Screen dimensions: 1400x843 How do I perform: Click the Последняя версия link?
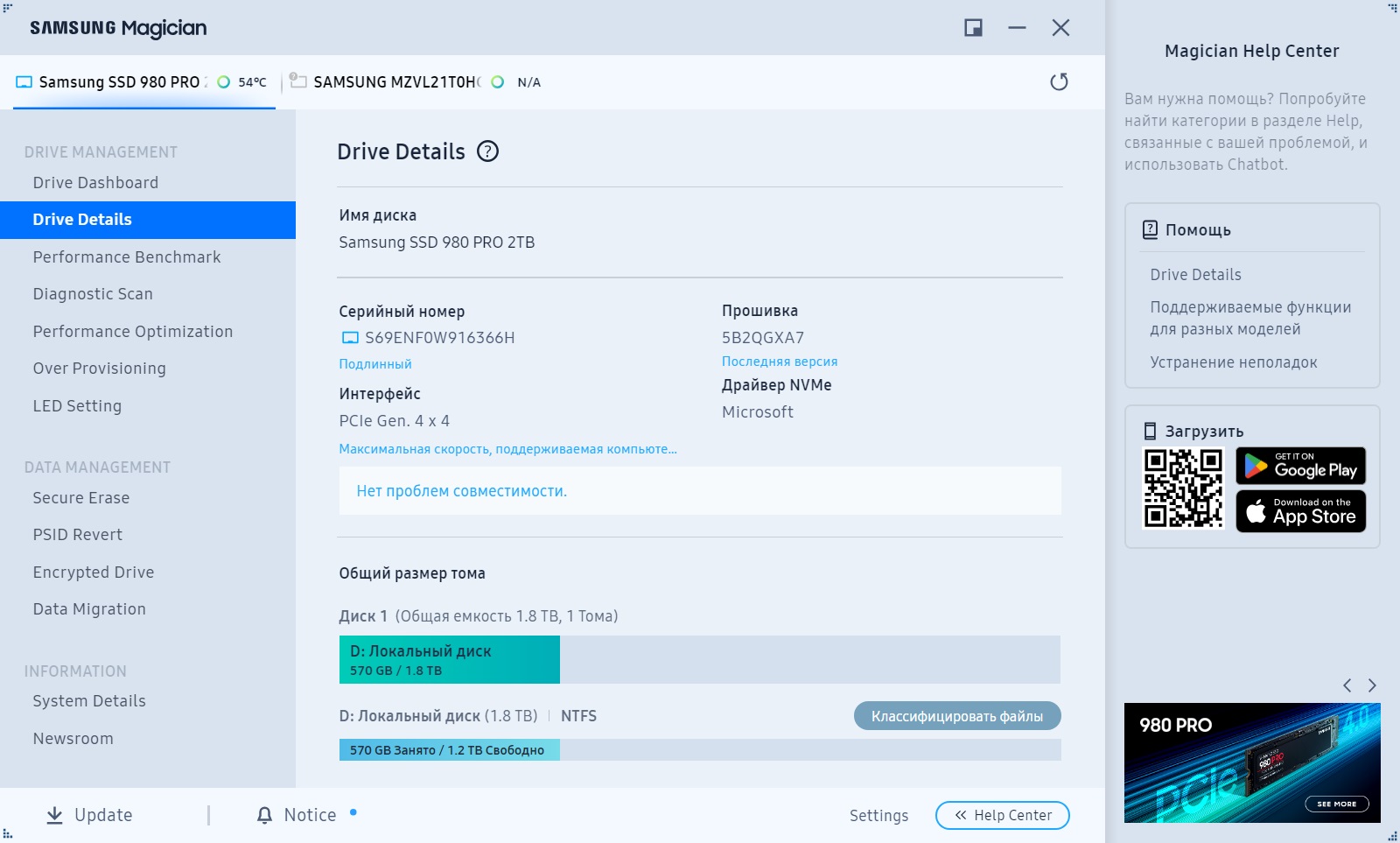pyautogui.click(x=780, y=362)
